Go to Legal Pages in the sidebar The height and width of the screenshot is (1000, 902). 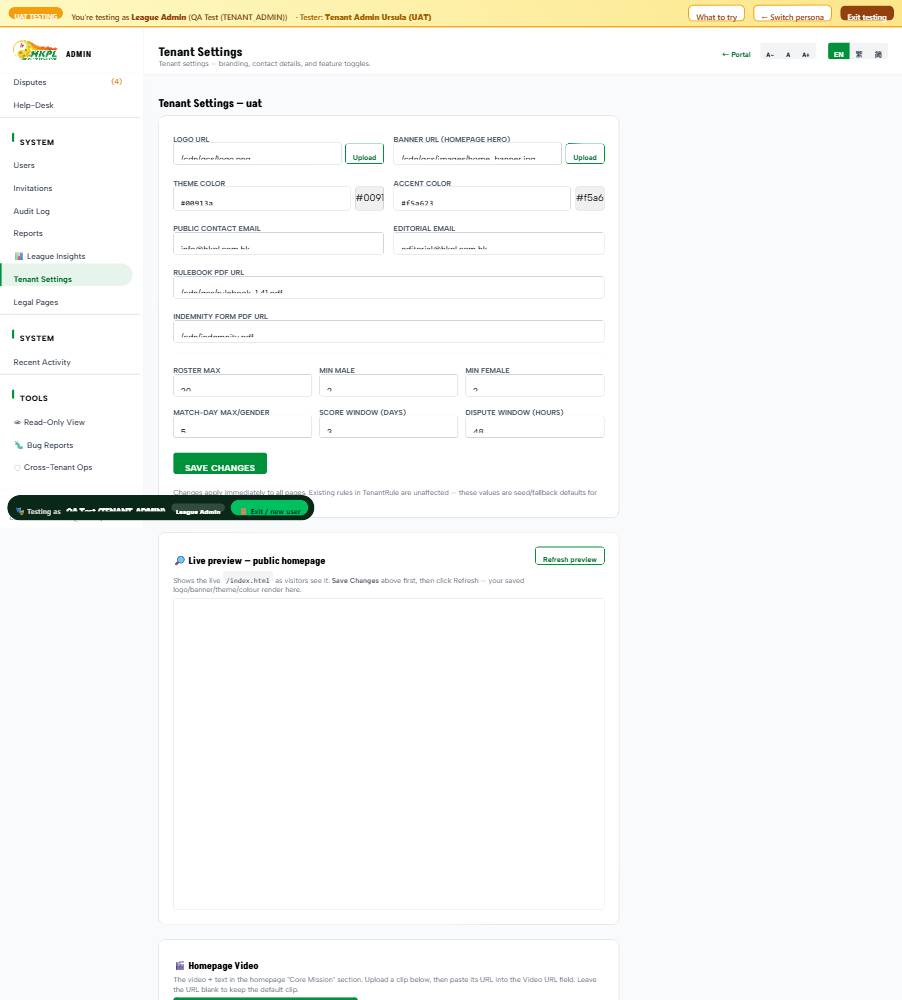[36, 302]
